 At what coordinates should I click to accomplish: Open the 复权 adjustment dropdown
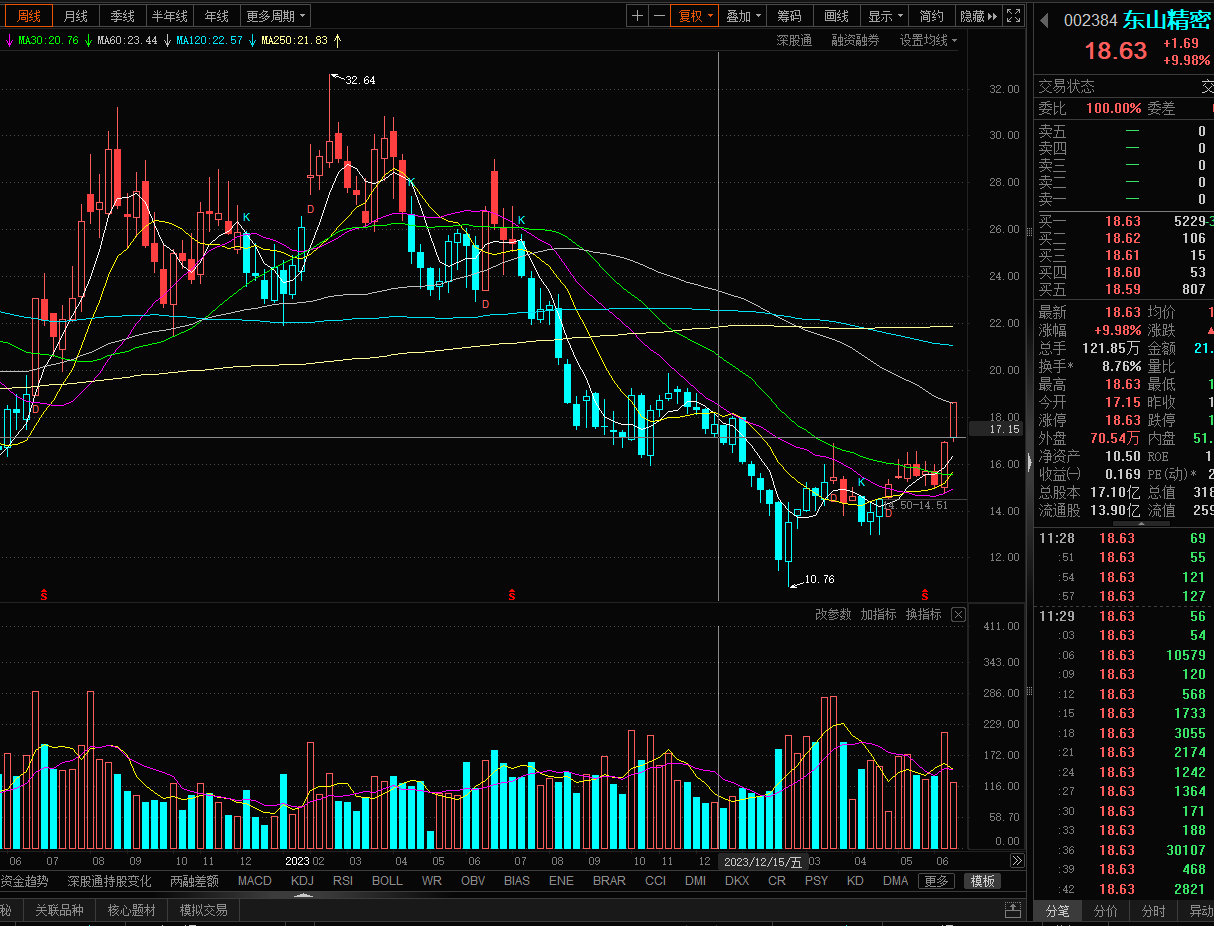tap(695, 16)
